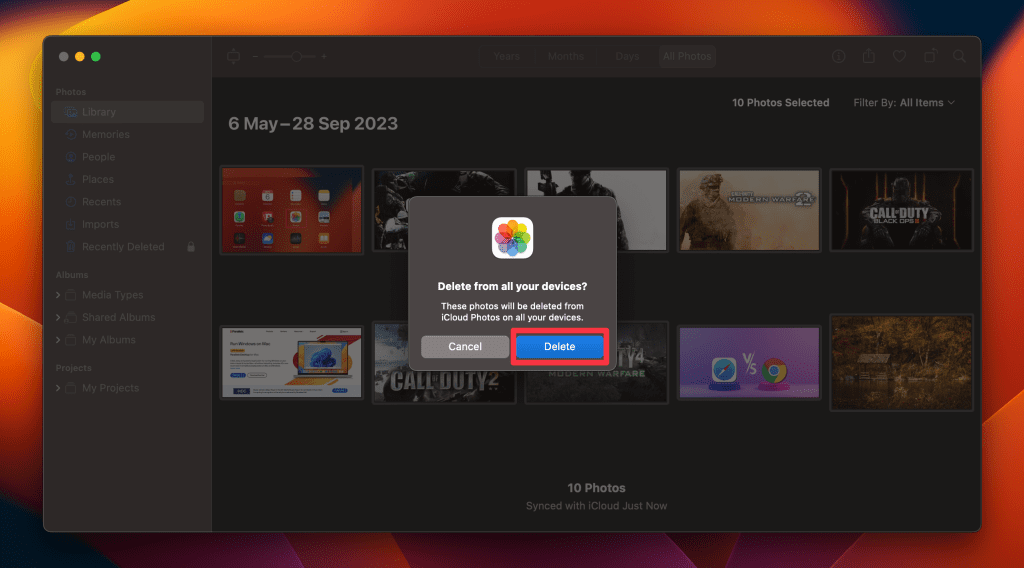This screenshot has height=568, width=1024.
Task: Click the Library icon in sidebar
Action: click(x=71, y=112)
